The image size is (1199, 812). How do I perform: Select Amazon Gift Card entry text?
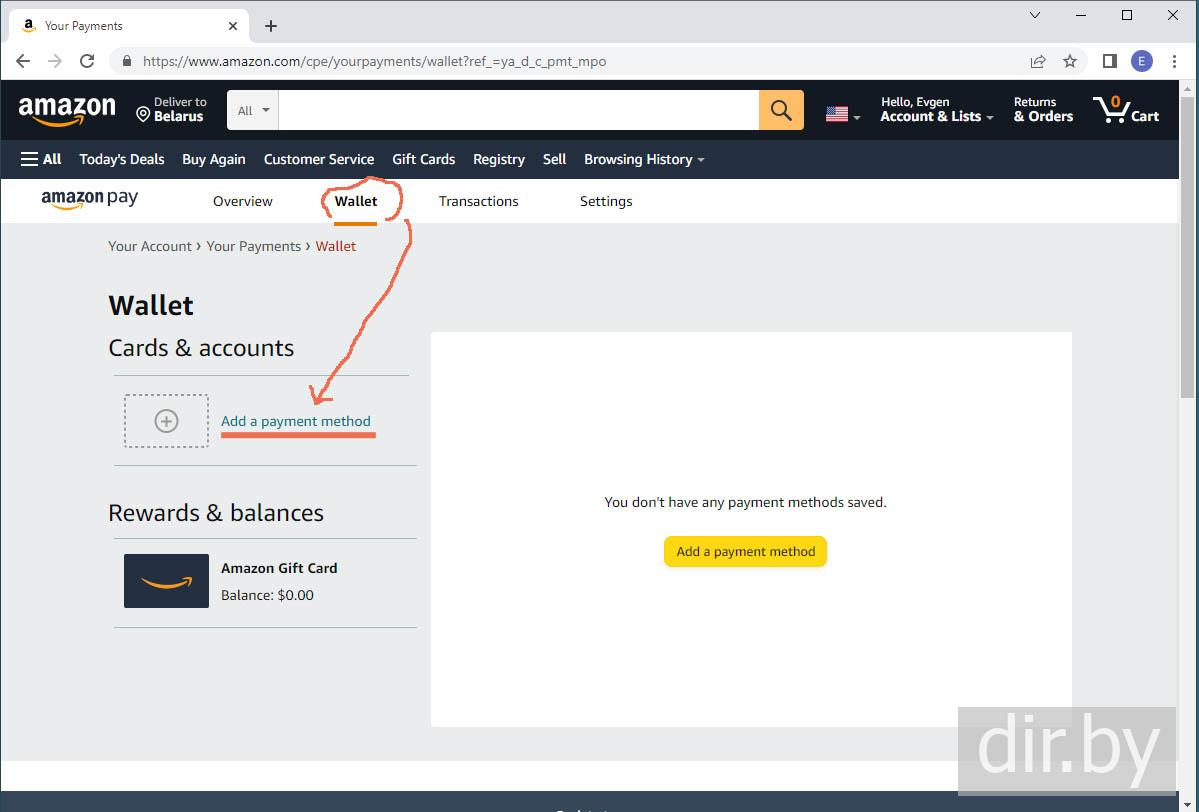coord(279,568)
